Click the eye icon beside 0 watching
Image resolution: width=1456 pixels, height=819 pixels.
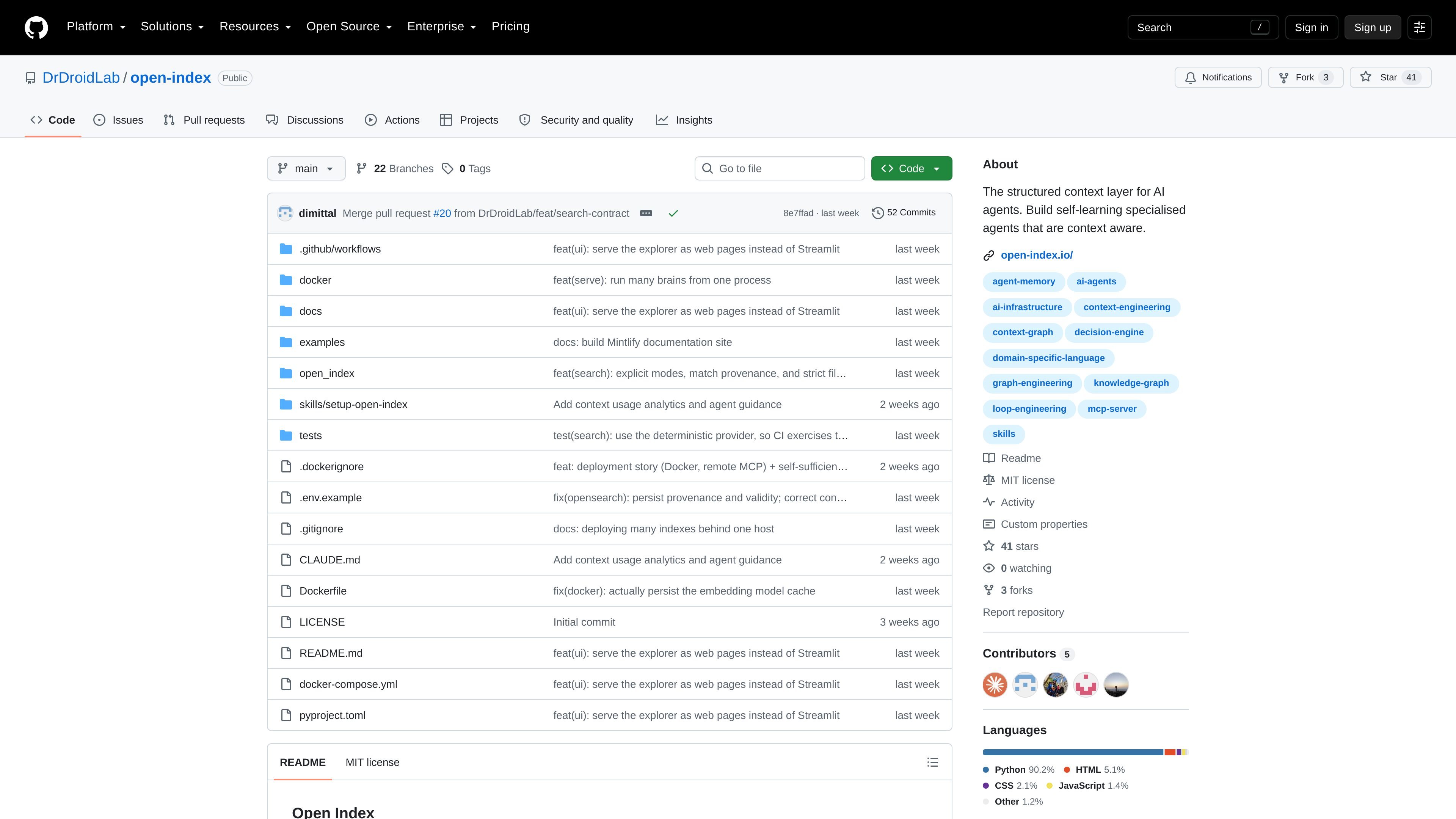[988, 568]
